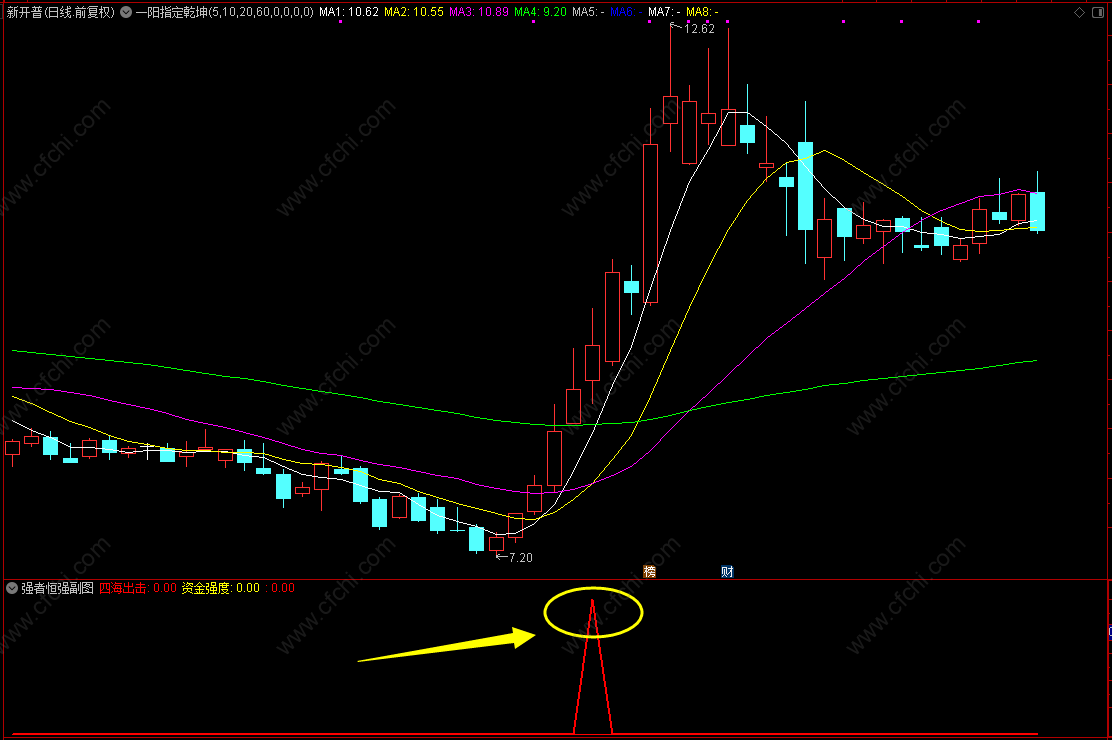Open the 榜 badge icon under the chart
This screenshot has height=740, width=1112.
click(x=650, y=571)
